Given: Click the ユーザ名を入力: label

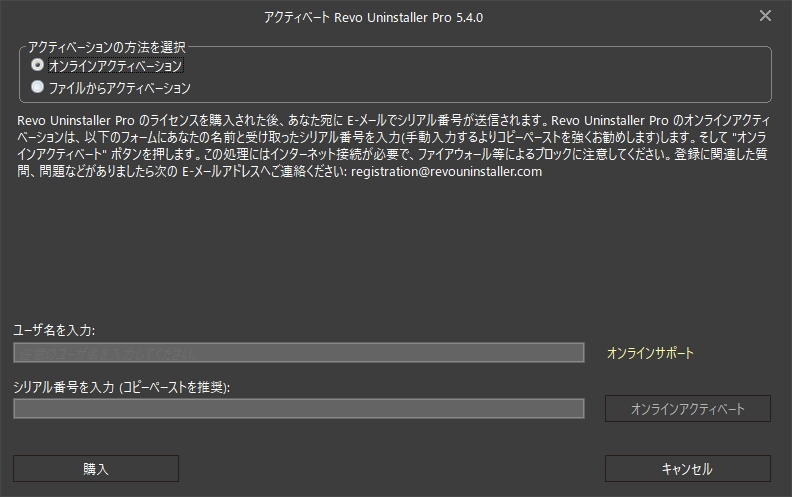Looking at the screenshot, I should [x=54, y=330].
